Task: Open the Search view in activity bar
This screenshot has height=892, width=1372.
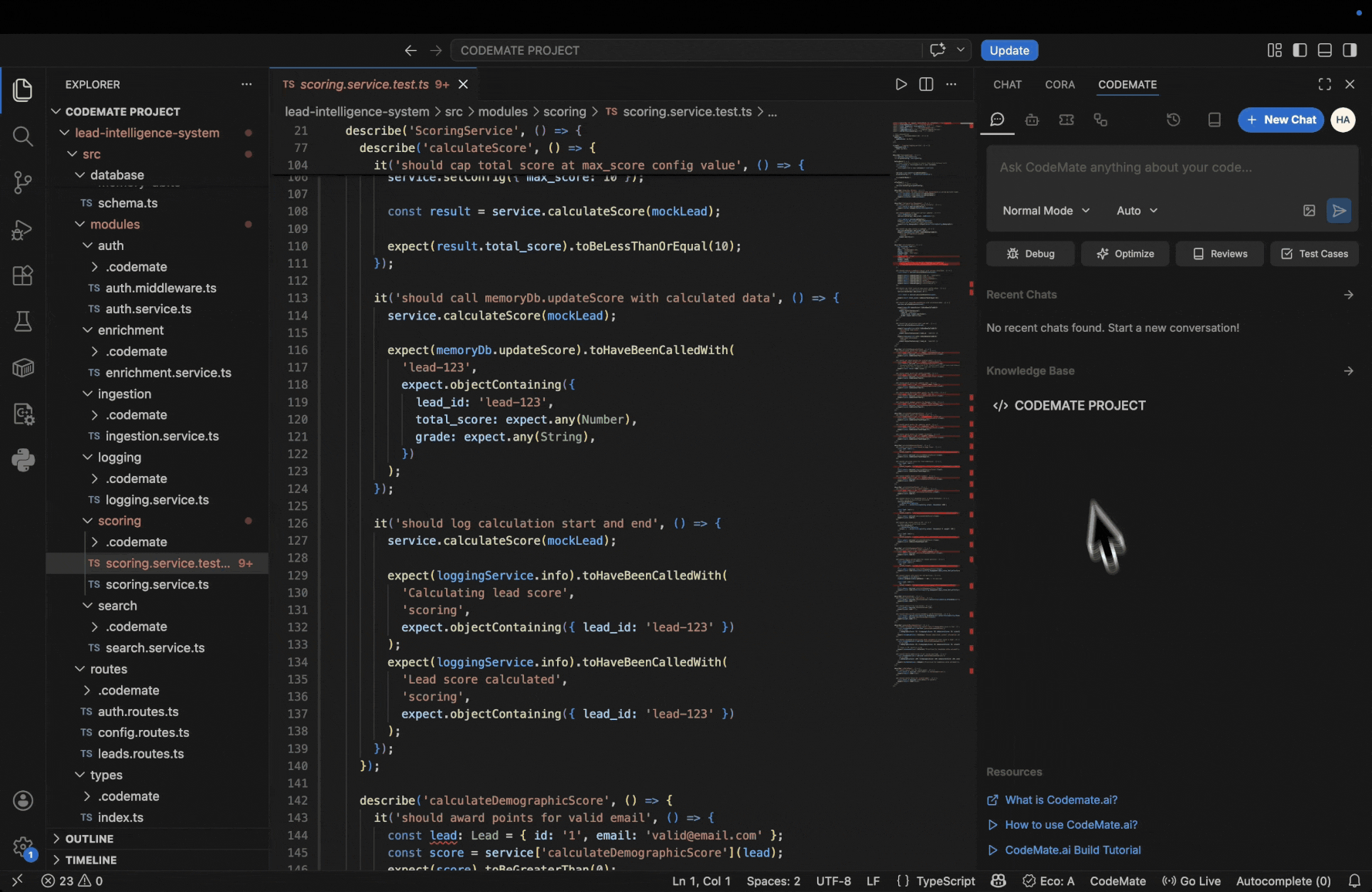Action: [23, 137]
